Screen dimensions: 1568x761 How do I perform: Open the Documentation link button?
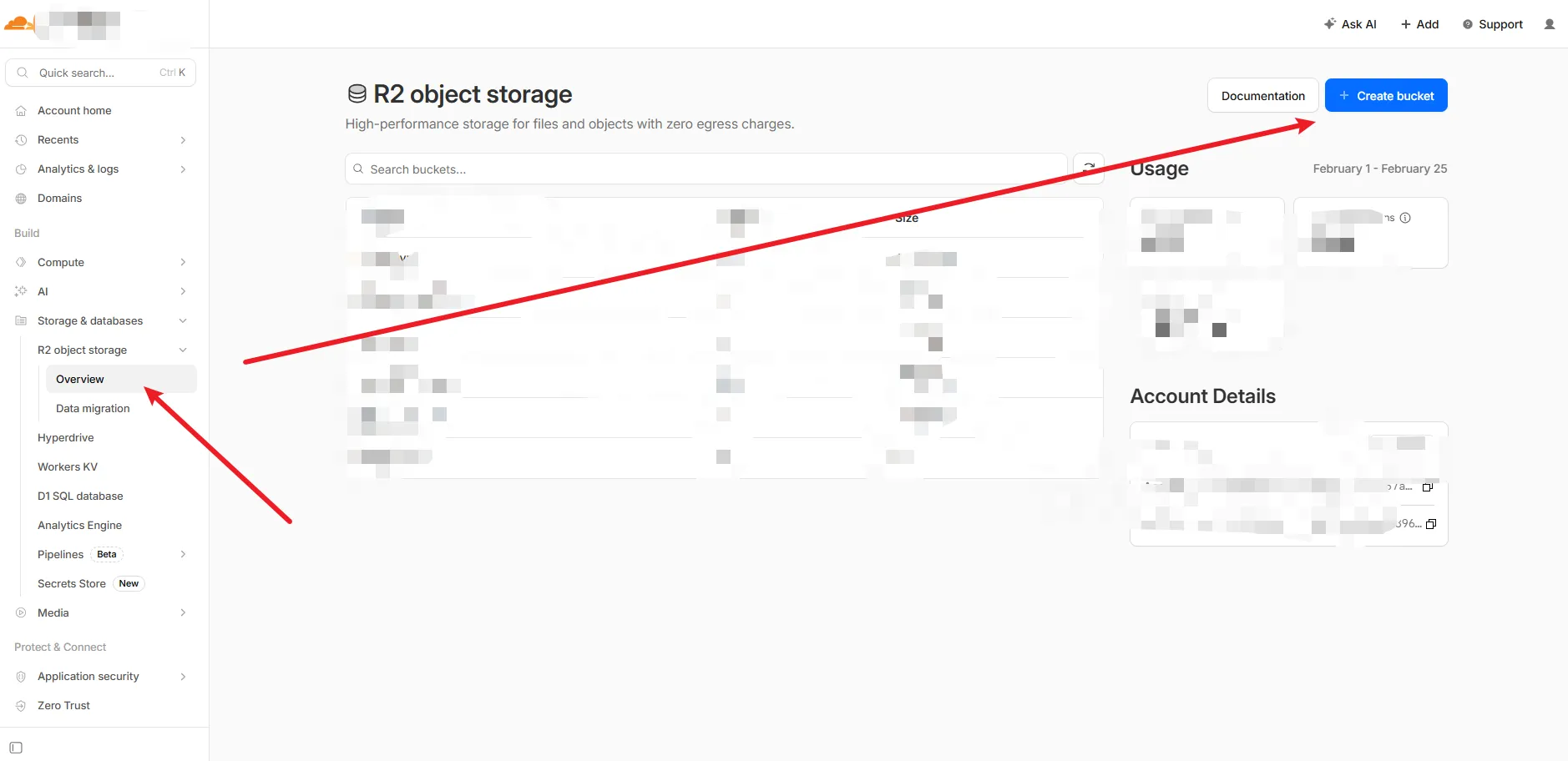click(1262, 96)
